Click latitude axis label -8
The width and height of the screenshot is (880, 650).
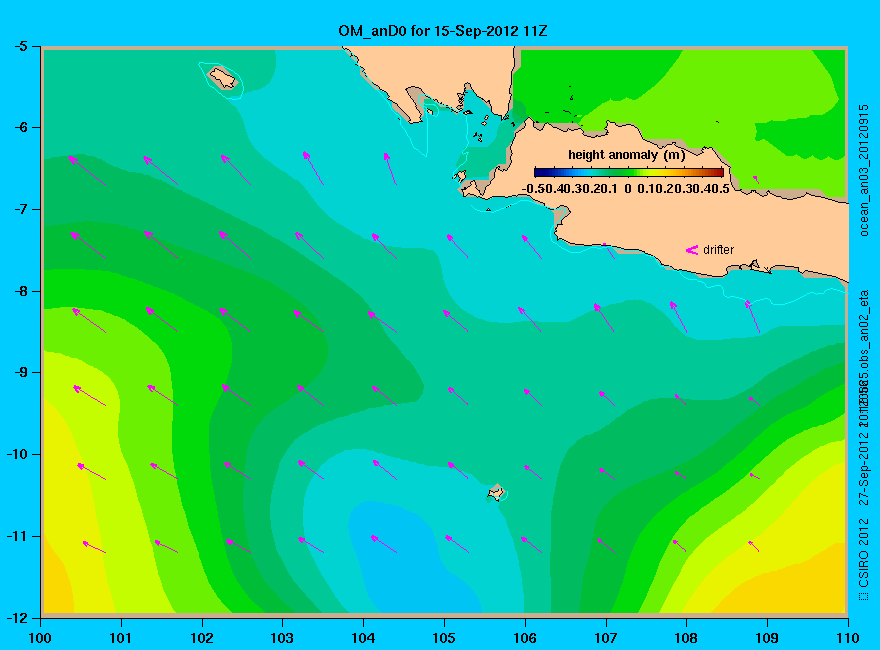coord(20,291)
